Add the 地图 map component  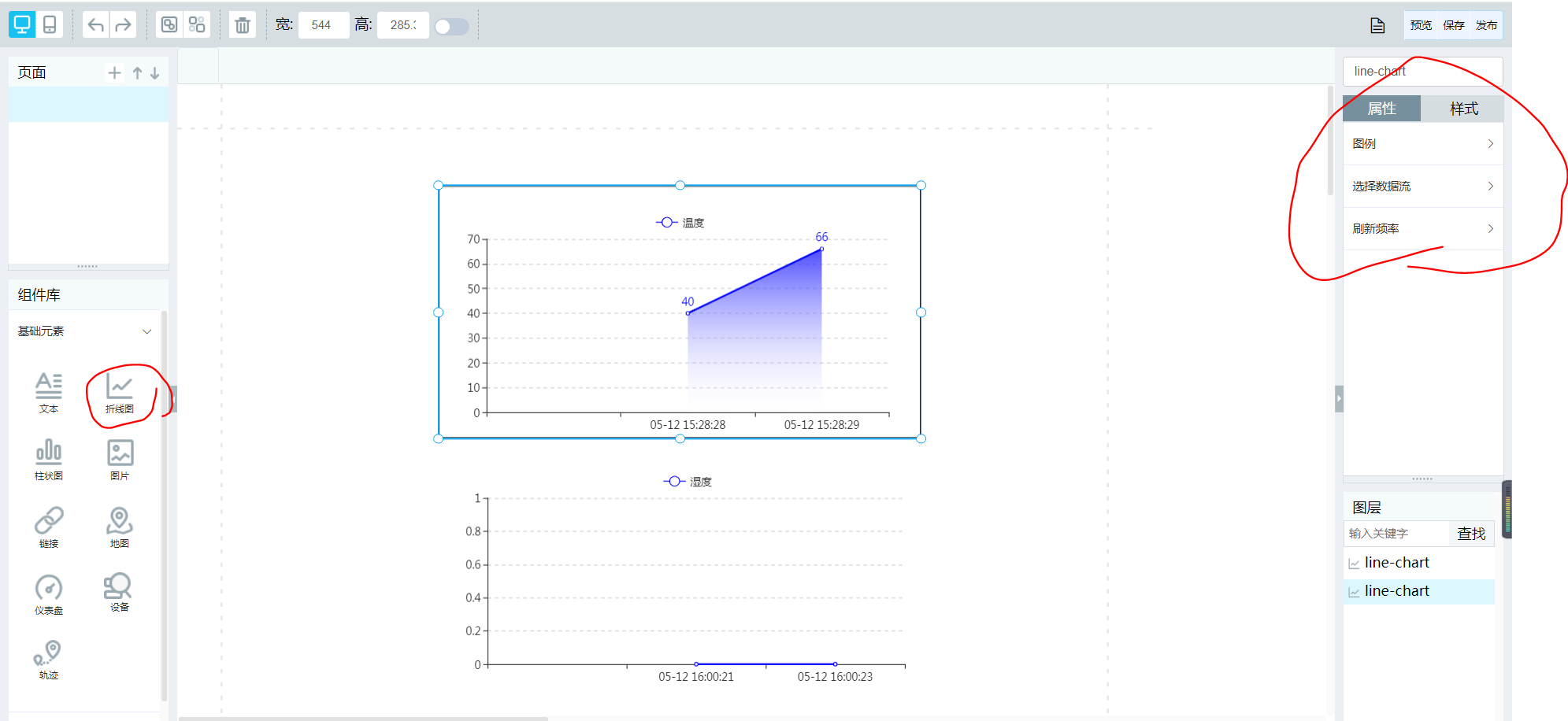pos(120,527)
